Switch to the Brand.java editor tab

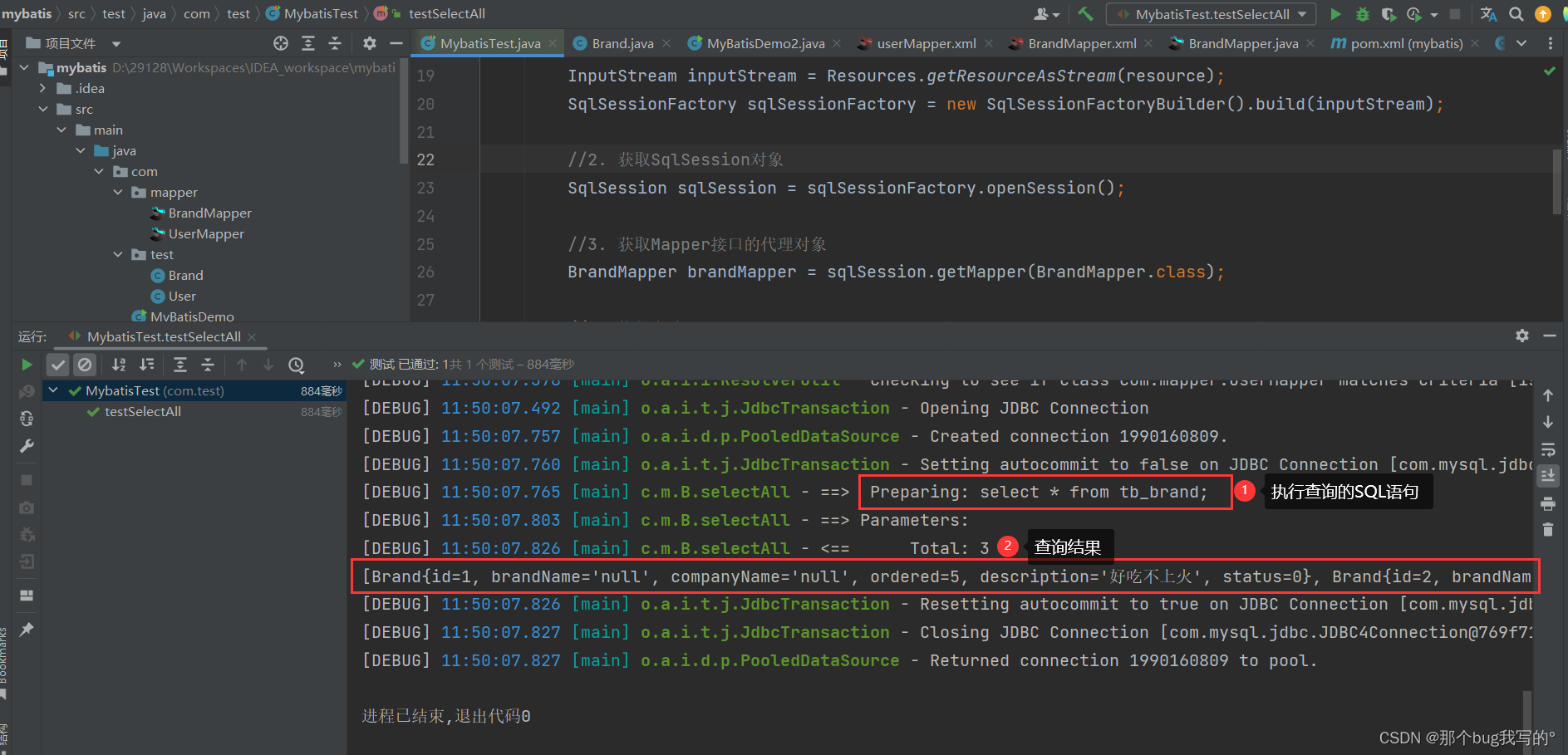pos(622,43)
